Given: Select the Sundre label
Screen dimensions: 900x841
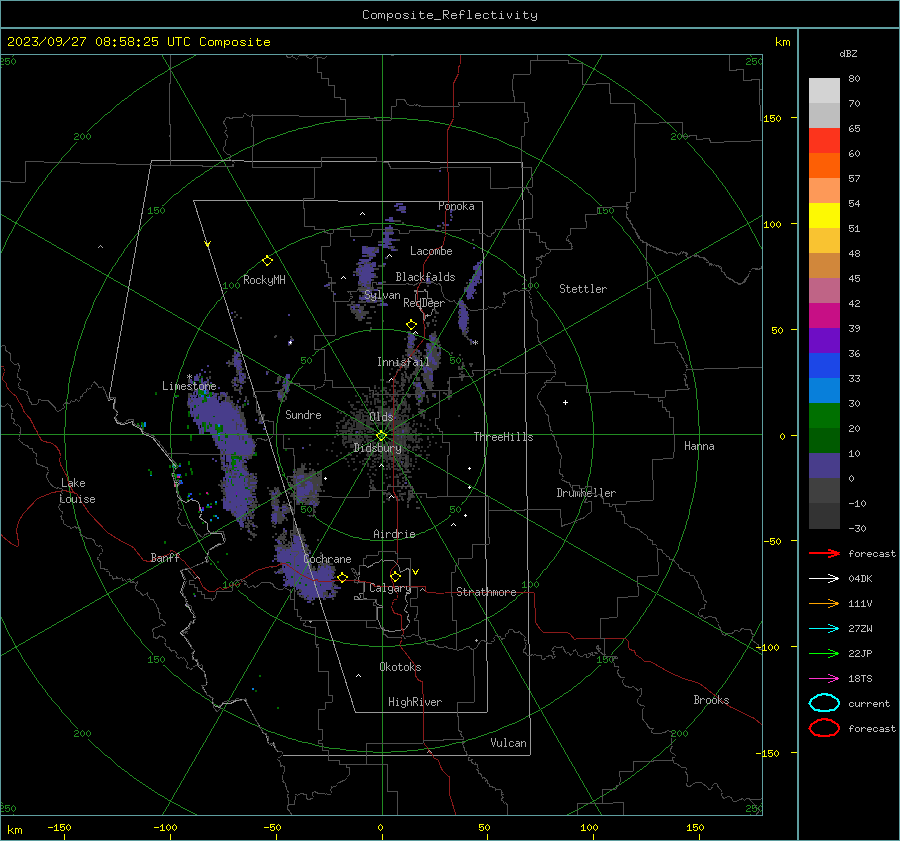Looking at the screenshot, I should 303,414.
